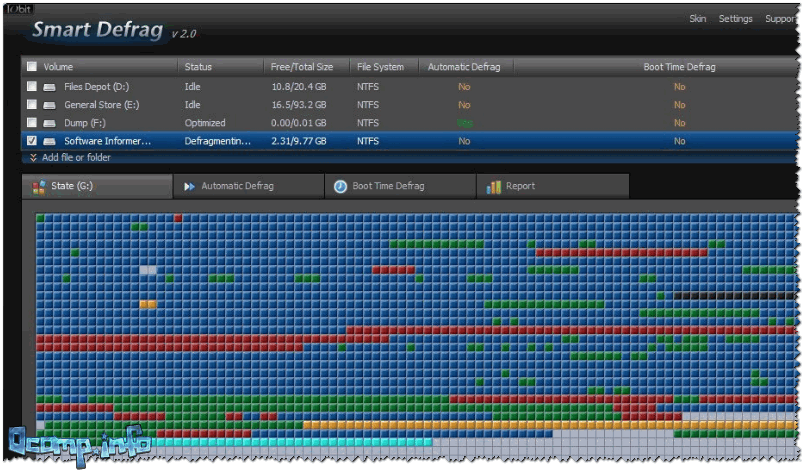Click the Automatic Defrag fast-forward icon
The image size is (810, 471).
click(x=190, y=186)
